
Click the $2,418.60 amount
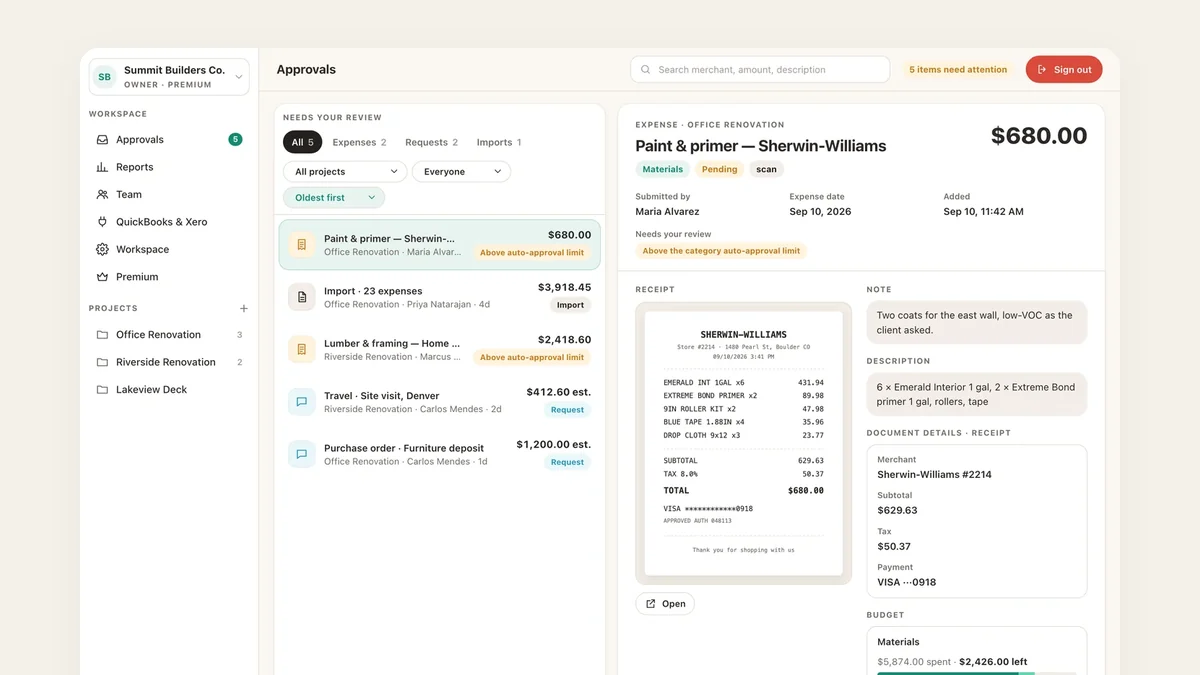tap(564, 340)
